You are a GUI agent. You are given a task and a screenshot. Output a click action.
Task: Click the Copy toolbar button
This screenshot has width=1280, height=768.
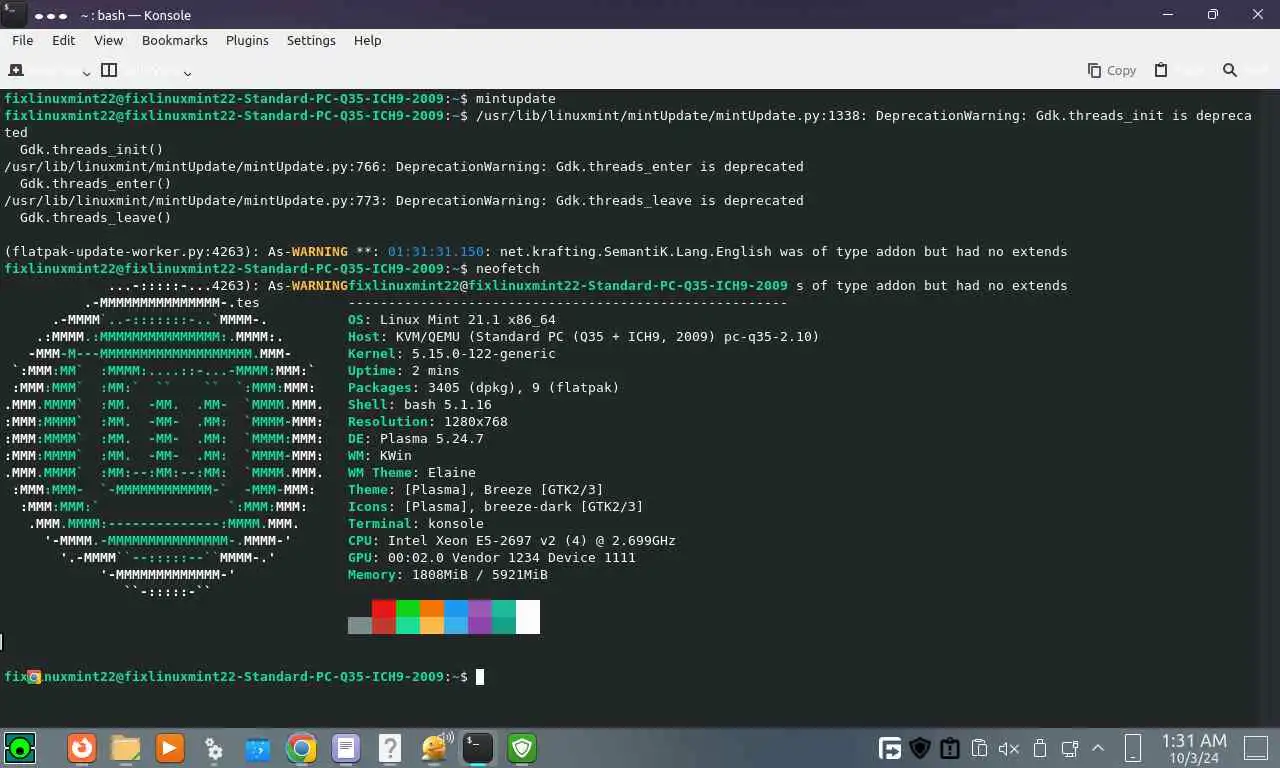click(1112, 70)
